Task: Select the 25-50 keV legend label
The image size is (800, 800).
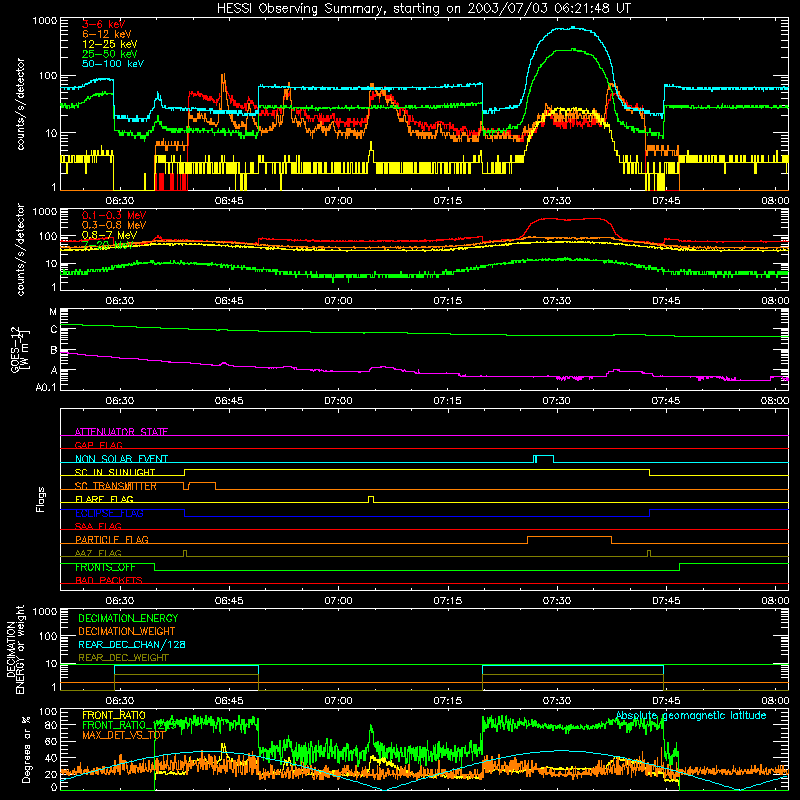Action: (x=110, y=54)
